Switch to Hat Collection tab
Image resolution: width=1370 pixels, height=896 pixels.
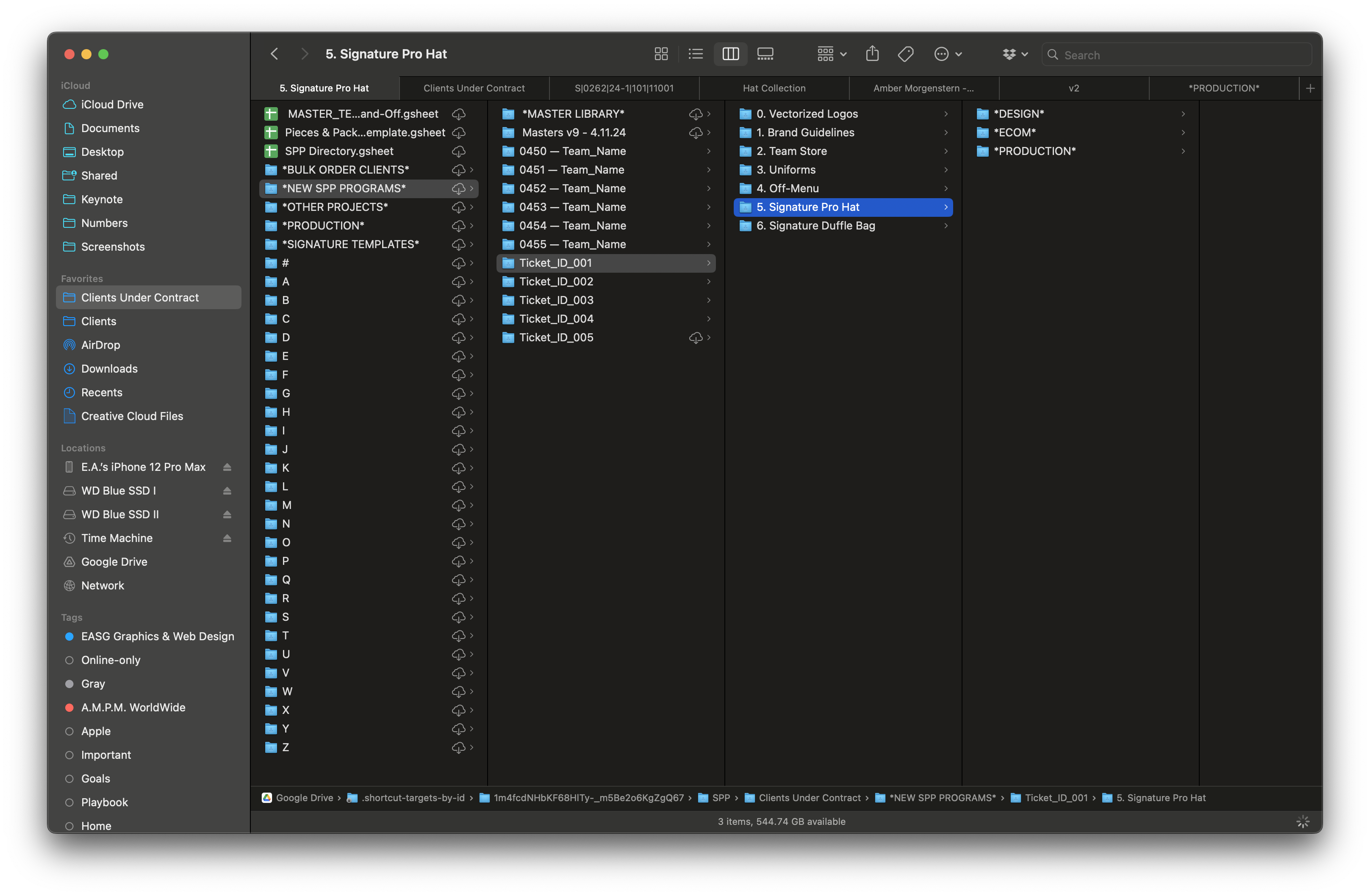[x=774, y=88]
